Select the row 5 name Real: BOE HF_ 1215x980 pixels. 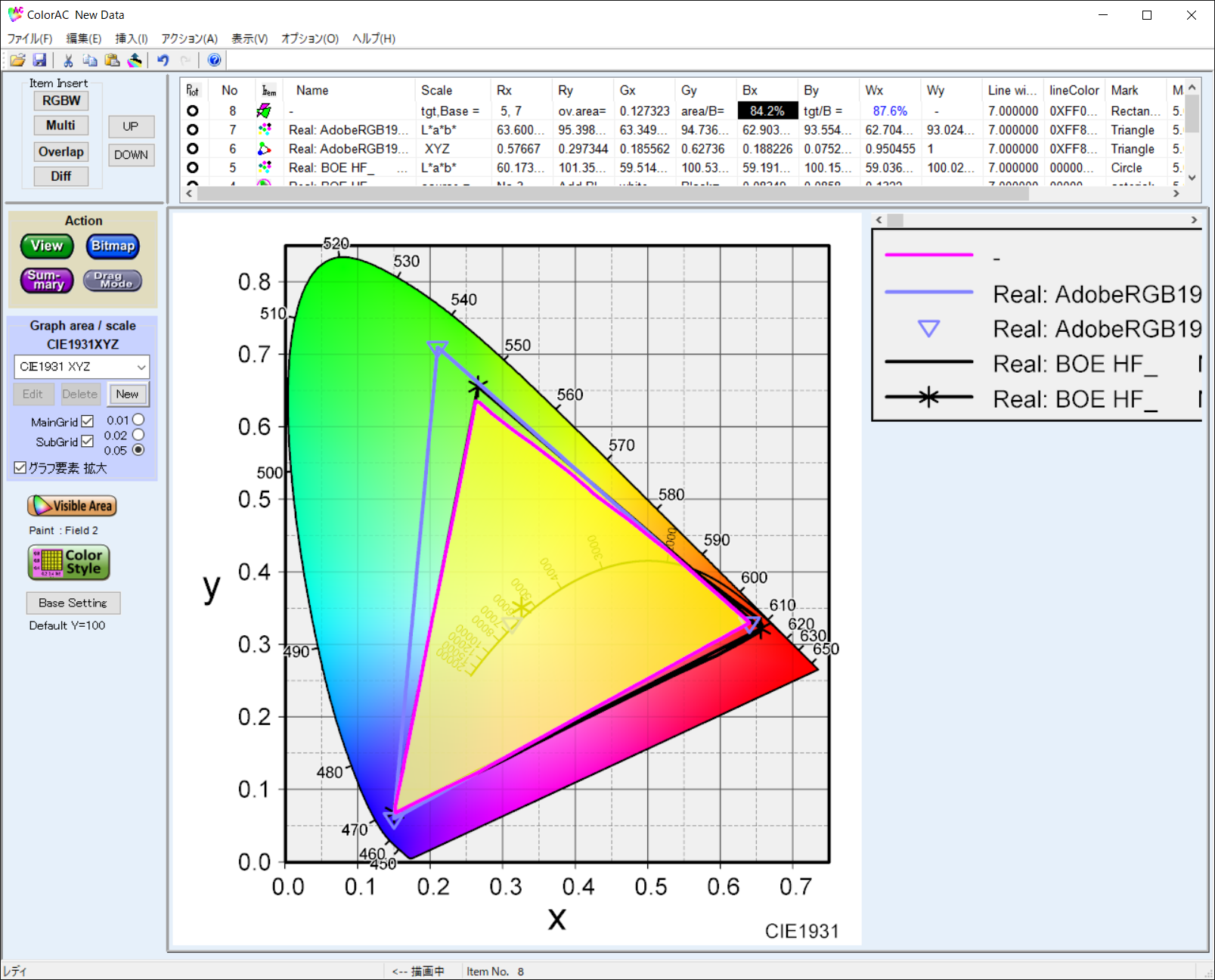point(332,168)
